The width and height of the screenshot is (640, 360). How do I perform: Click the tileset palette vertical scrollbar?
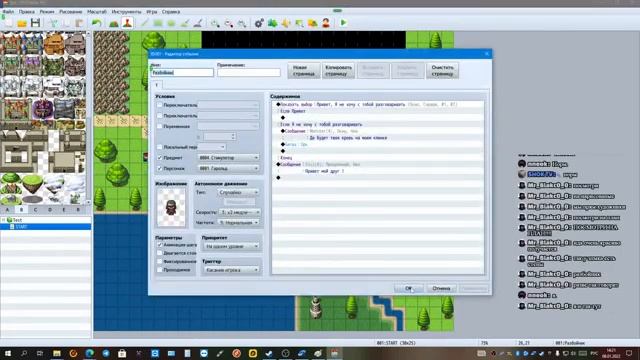(89, 118)
